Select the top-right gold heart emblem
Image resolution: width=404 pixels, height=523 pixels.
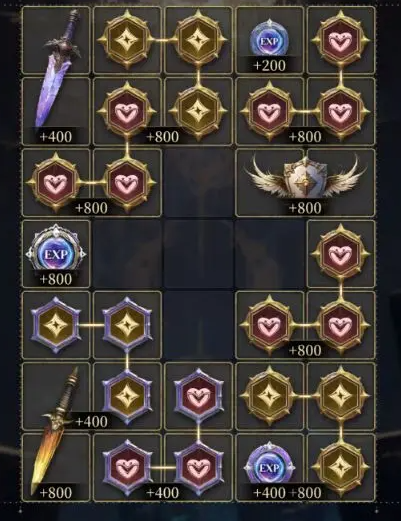341,40
